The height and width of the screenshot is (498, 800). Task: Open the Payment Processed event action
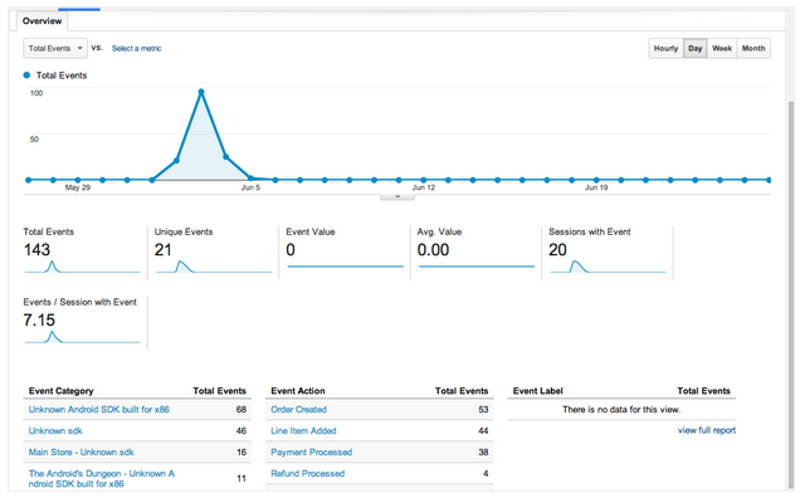point(311,452)
